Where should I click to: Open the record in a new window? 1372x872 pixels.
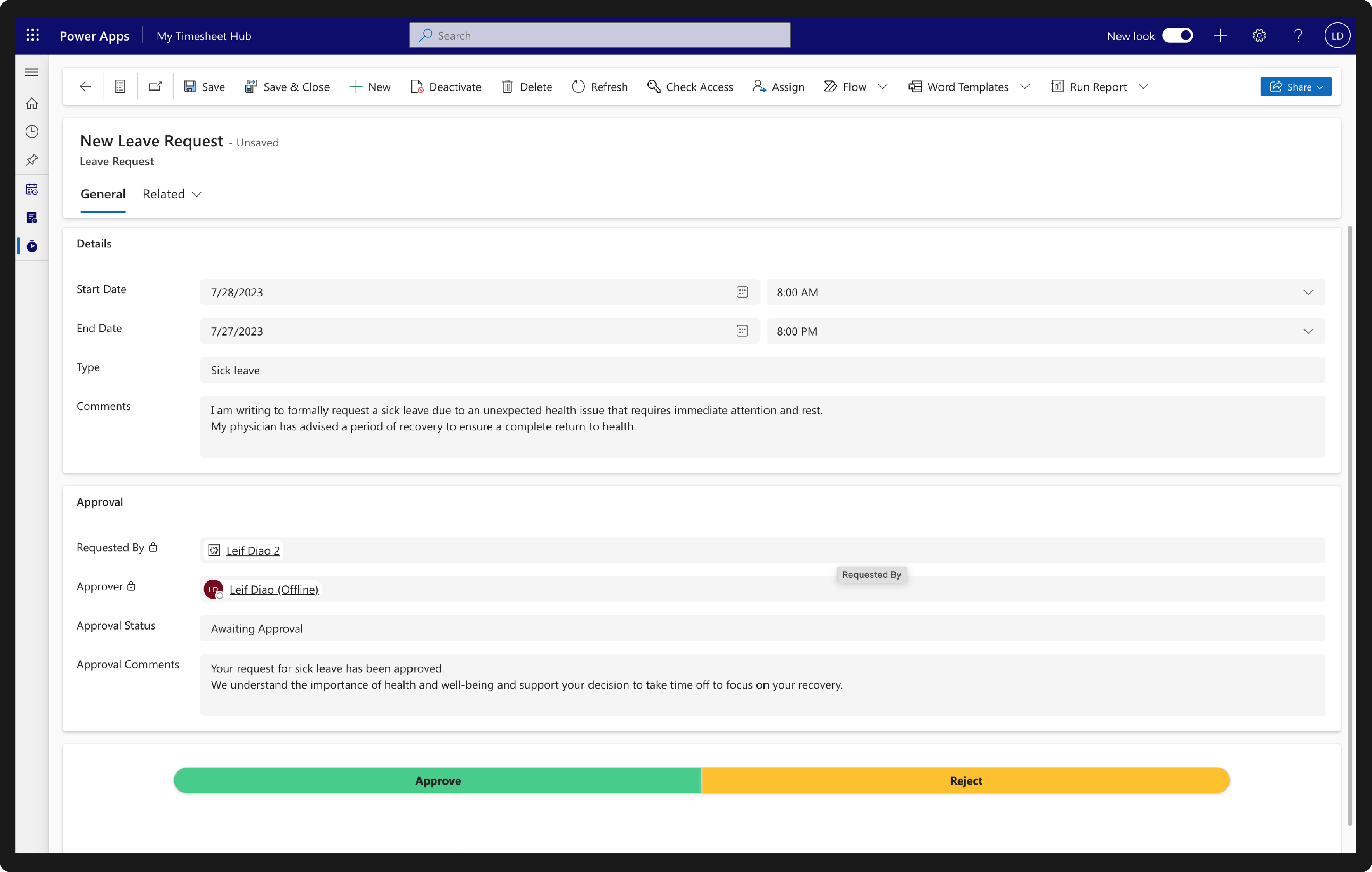click(x=155, y=86)
